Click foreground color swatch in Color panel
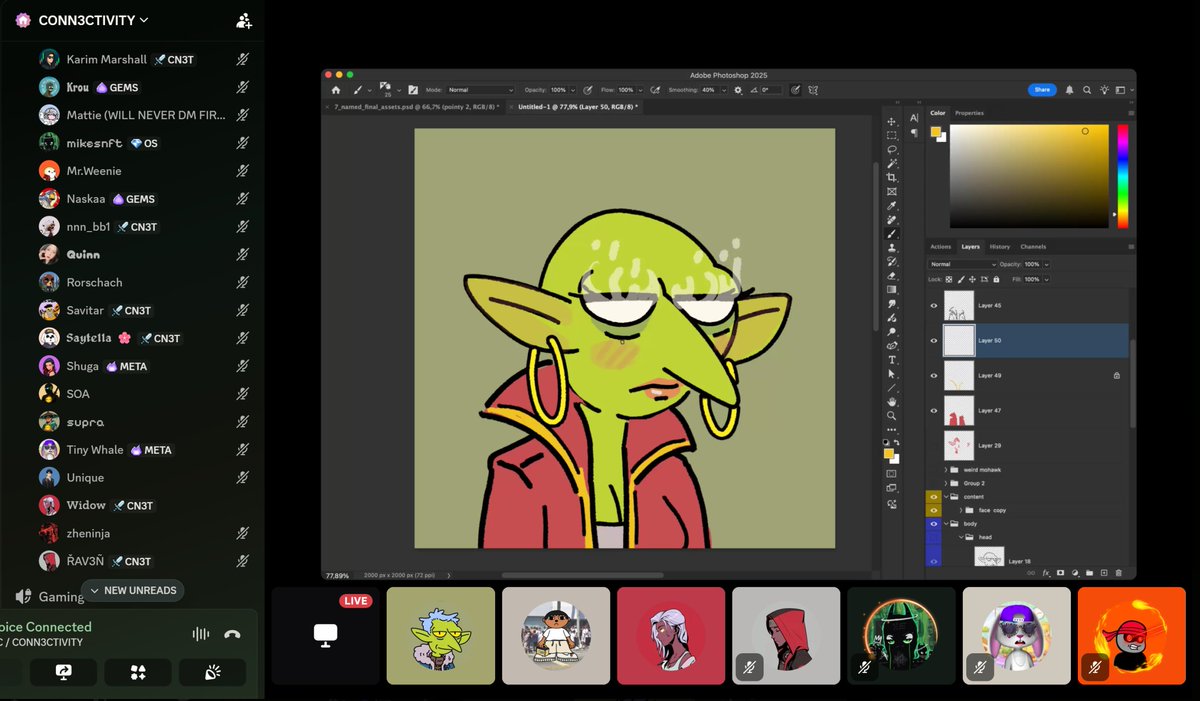 936,132
